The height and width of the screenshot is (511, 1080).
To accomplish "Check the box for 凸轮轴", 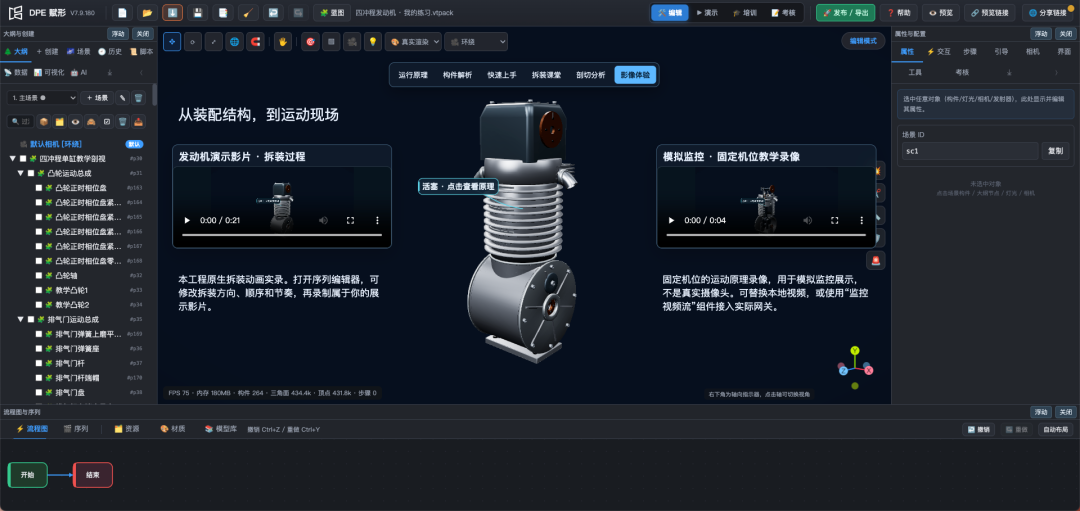I will pos(39,275).
